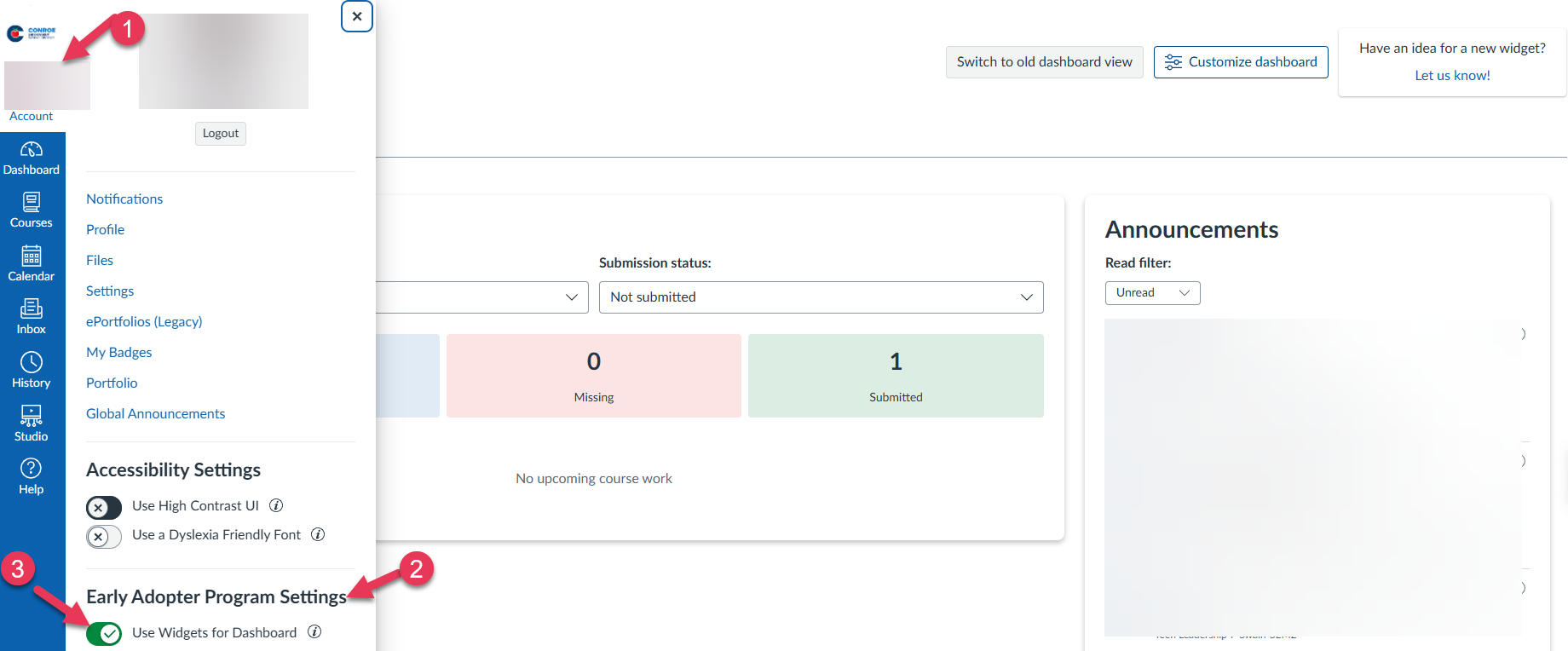This screenshot has width=1568, height=651.
Task: Go to the Calendar icon
Action: [32, 264]
